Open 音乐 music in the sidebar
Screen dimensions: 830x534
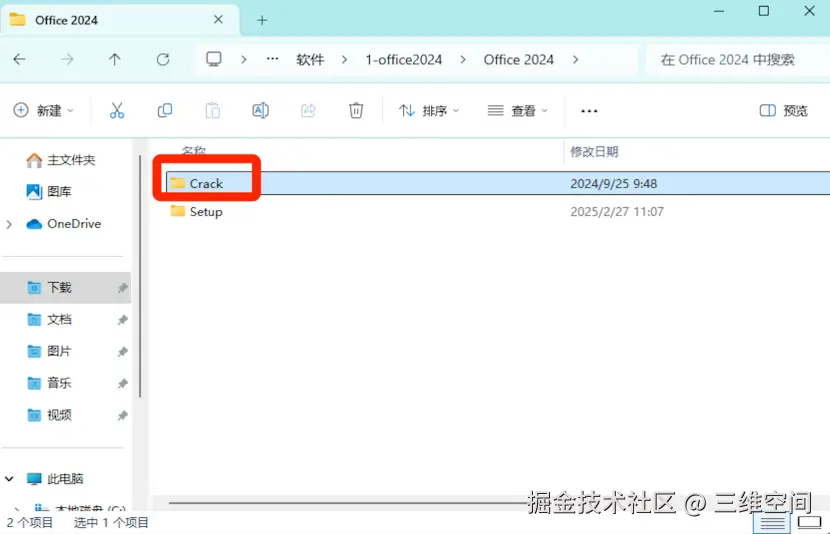[x=49, y=383]
